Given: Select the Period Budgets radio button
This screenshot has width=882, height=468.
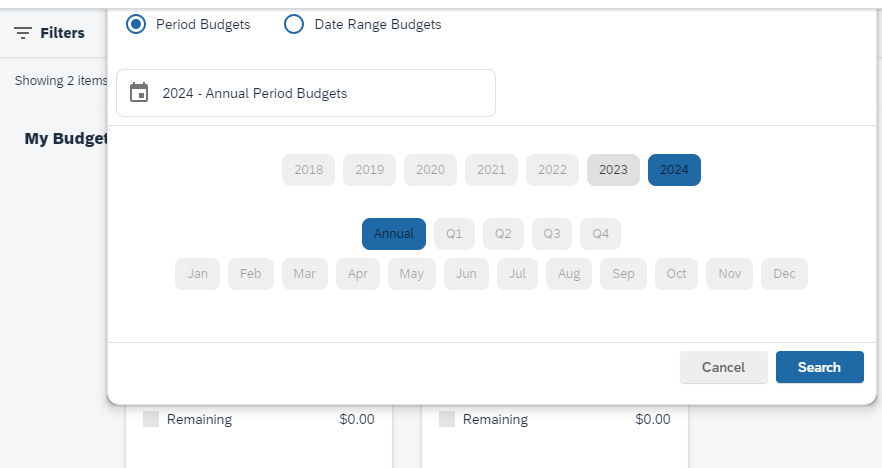Looking at the screenshot, I should (136, 24).
